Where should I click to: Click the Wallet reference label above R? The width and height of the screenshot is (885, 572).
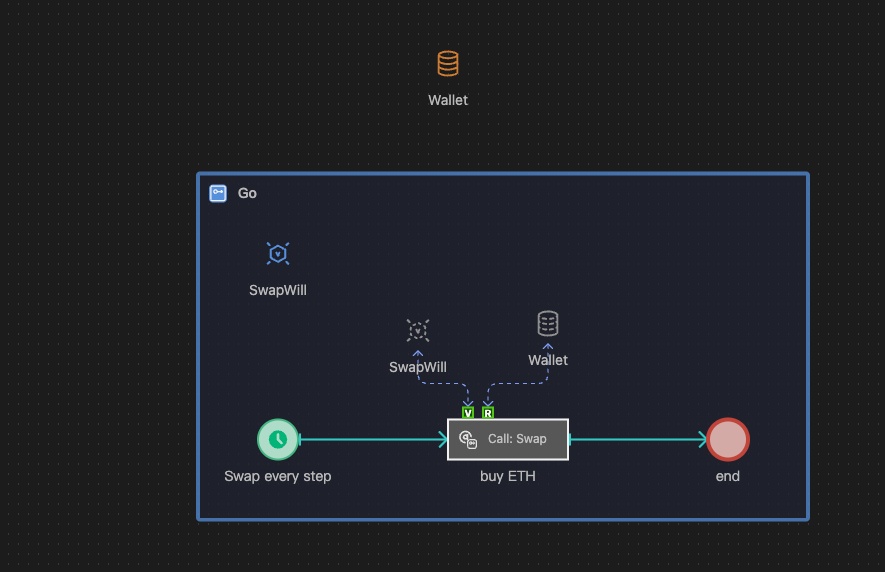pos(548,360)
